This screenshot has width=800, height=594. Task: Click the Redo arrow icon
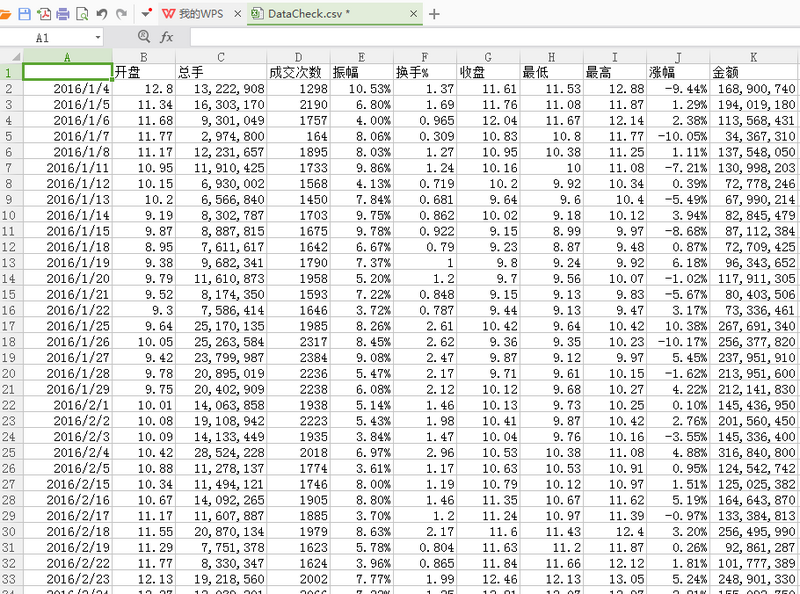(x=121, y=14)
